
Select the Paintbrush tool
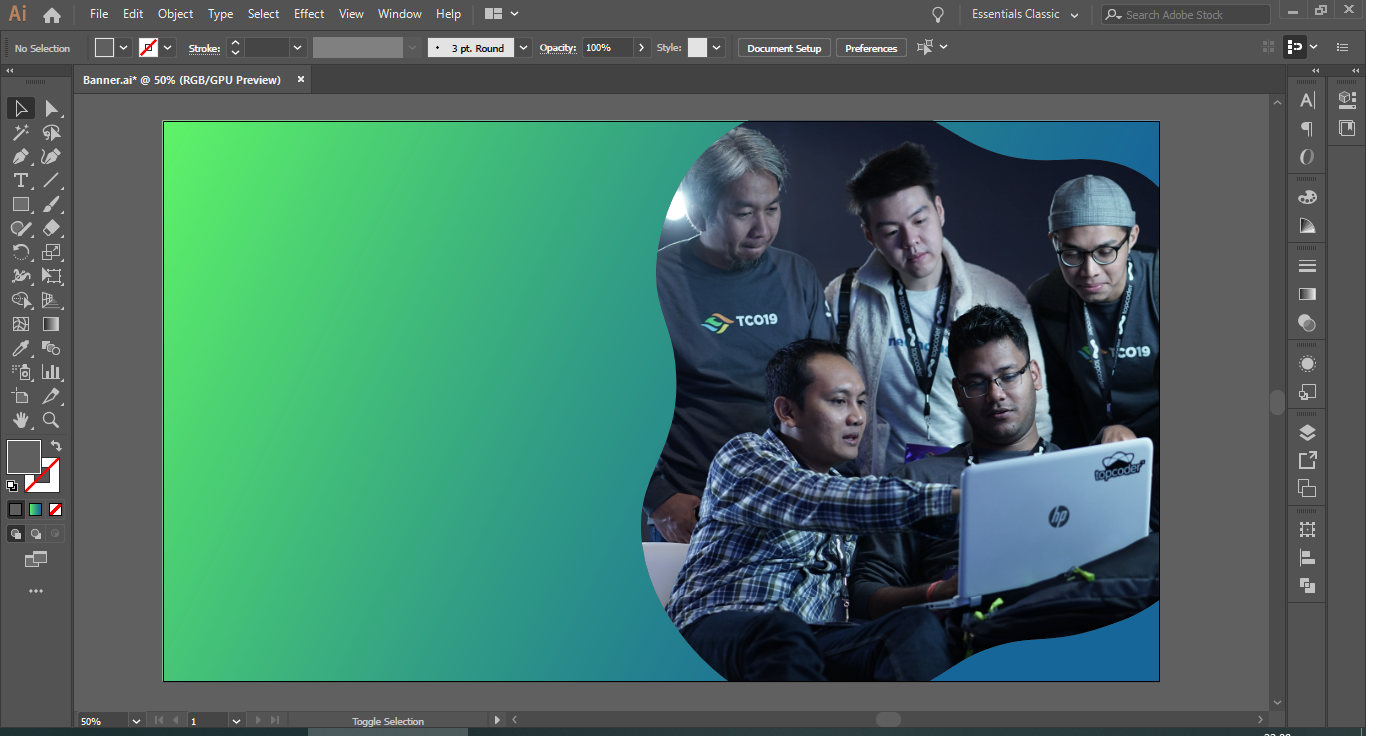click(x=52, y=204)
